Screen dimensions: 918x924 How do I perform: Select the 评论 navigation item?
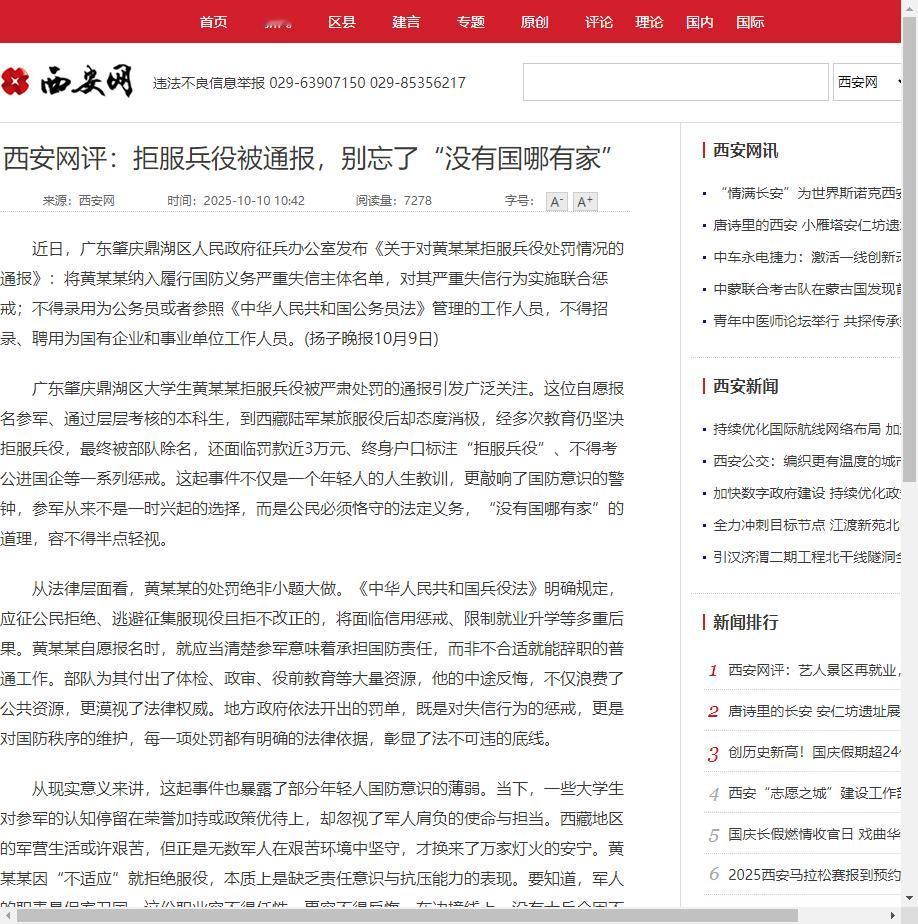599,22
